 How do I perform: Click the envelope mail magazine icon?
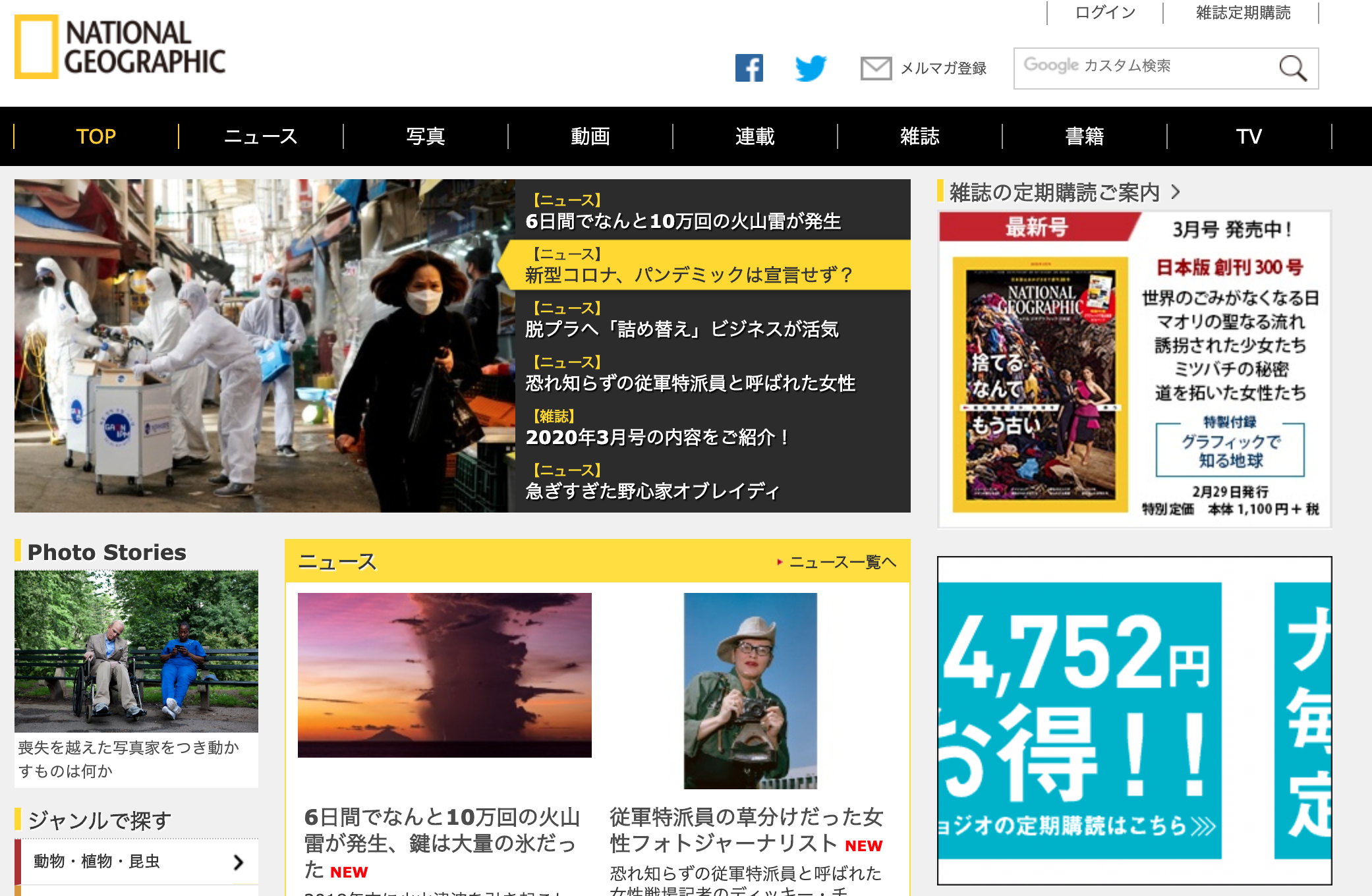pos(876,68)
